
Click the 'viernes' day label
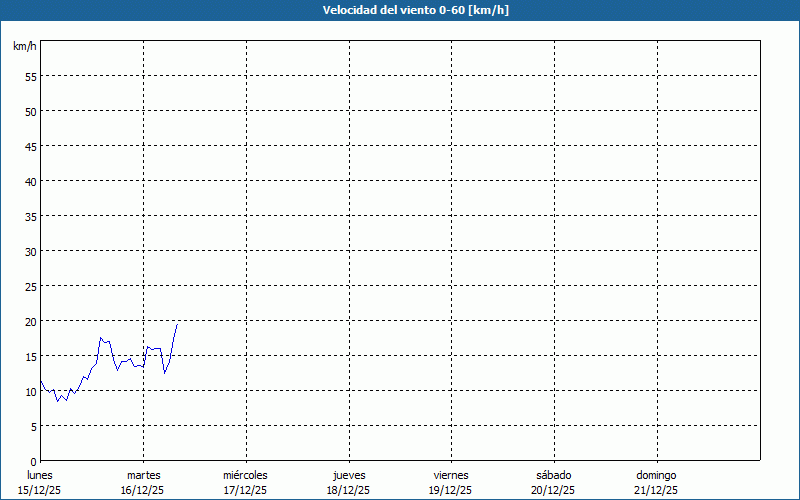[x=451, y=475]
